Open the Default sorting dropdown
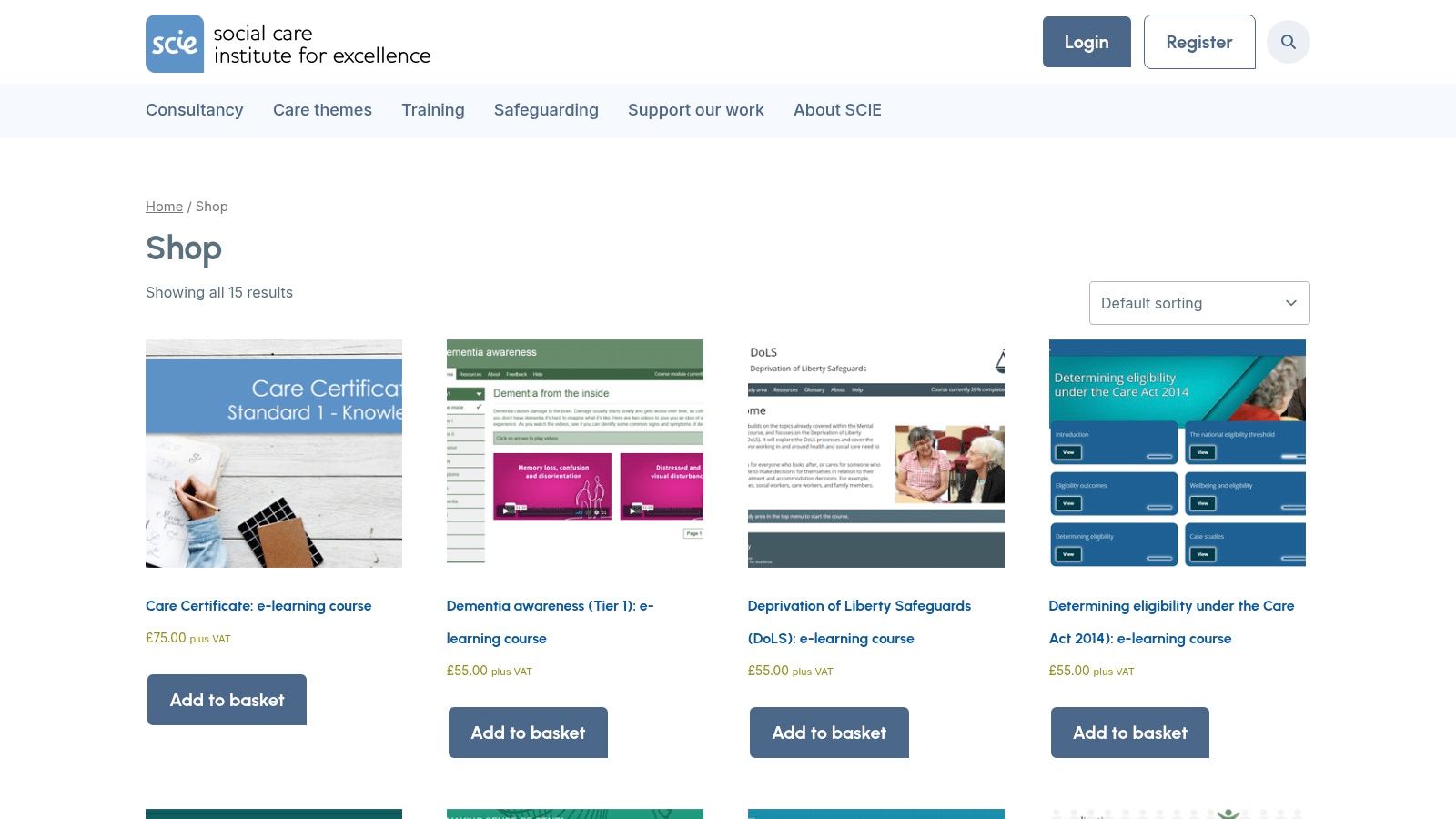Screen dimensions: 1456x819 pyautogui.click(x=1198, y=303)
